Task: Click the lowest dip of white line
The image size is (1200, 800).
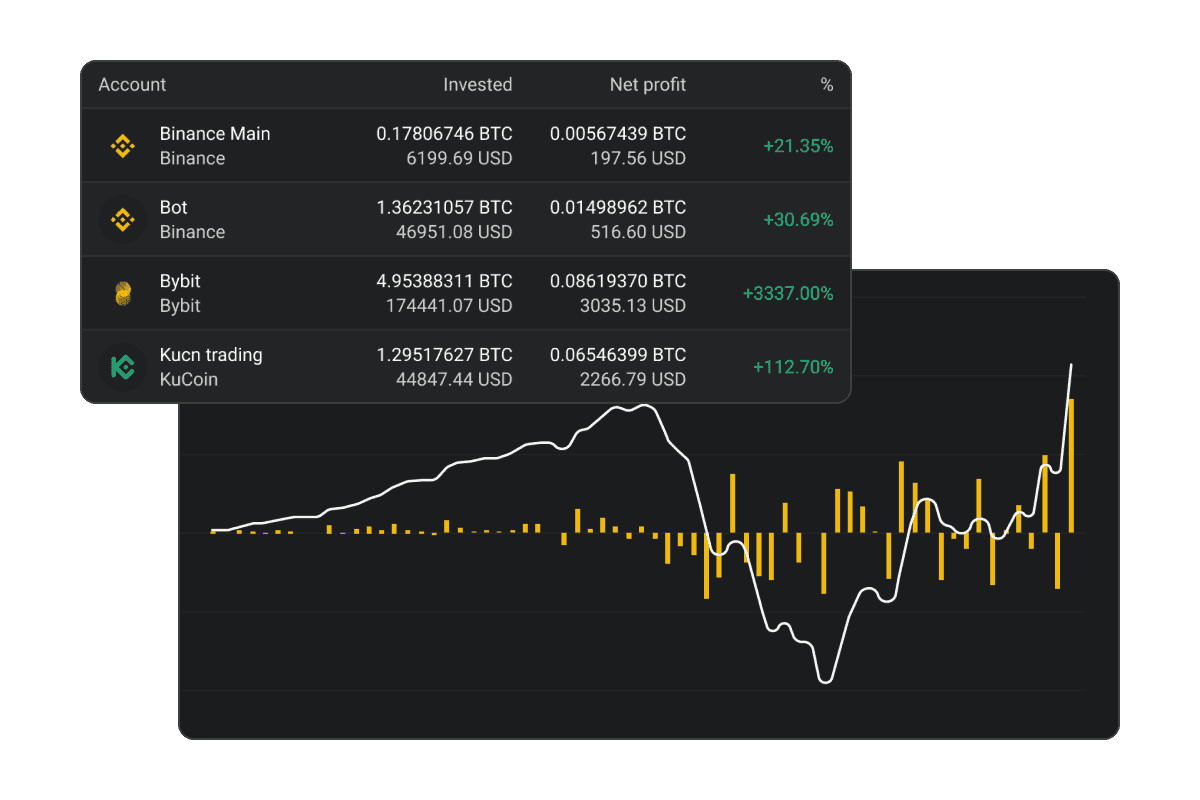Action: pos(825,681)
